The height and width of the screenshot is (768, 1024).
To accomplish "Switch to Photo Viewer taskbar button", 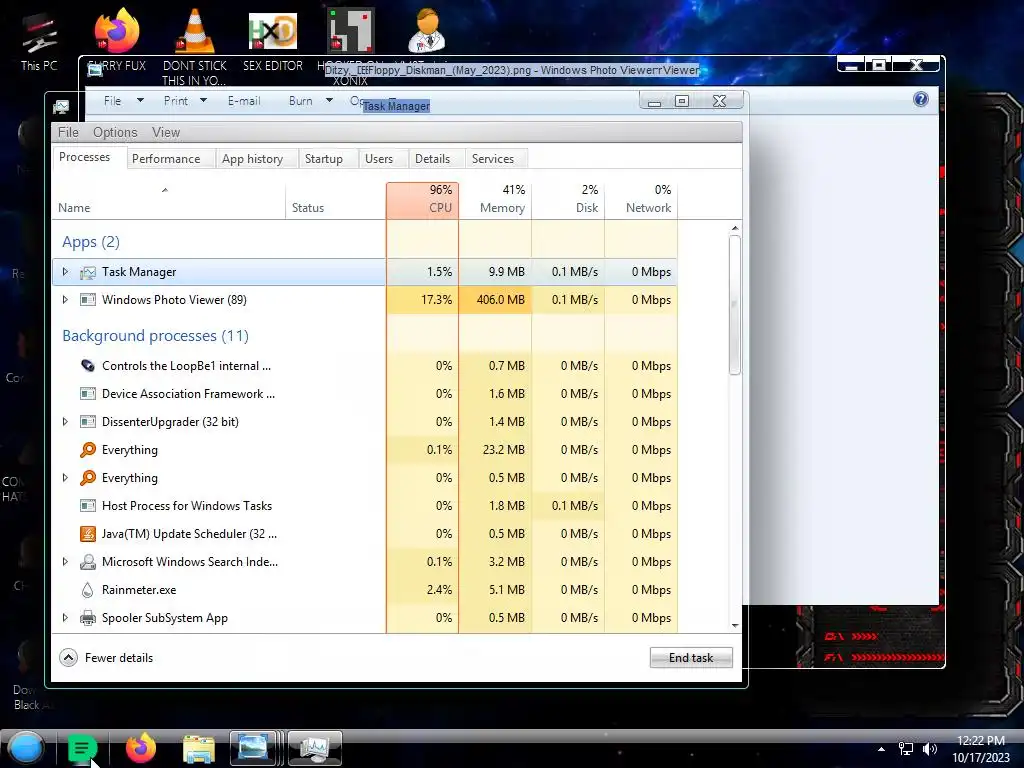I will (x=255, y=748).
